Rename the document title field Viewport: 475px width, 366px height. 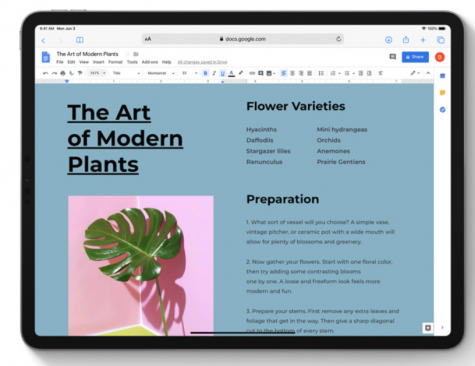tap(87, 54)
